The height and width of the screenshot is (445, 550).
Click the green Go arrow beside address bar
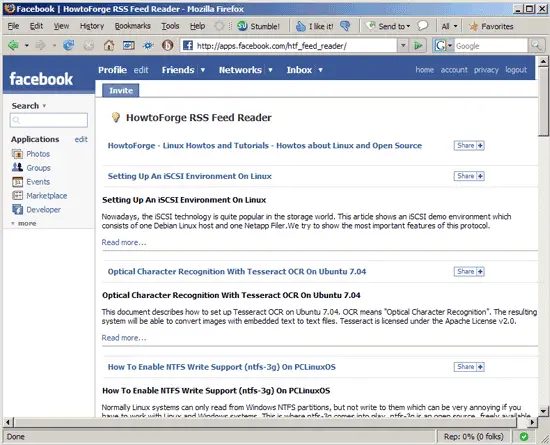[418, 45]
